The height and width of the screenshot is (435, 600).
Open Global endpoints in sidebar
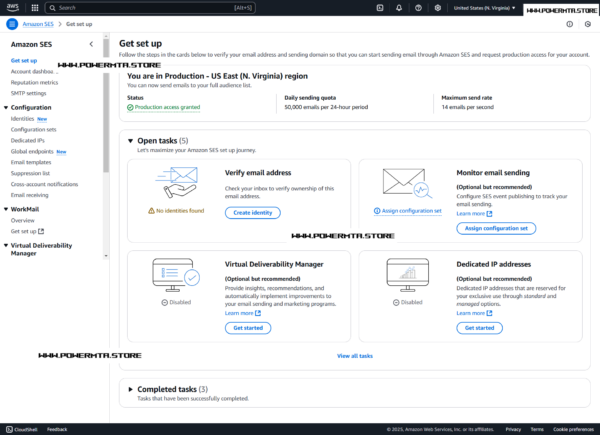[x=32, y=152]
